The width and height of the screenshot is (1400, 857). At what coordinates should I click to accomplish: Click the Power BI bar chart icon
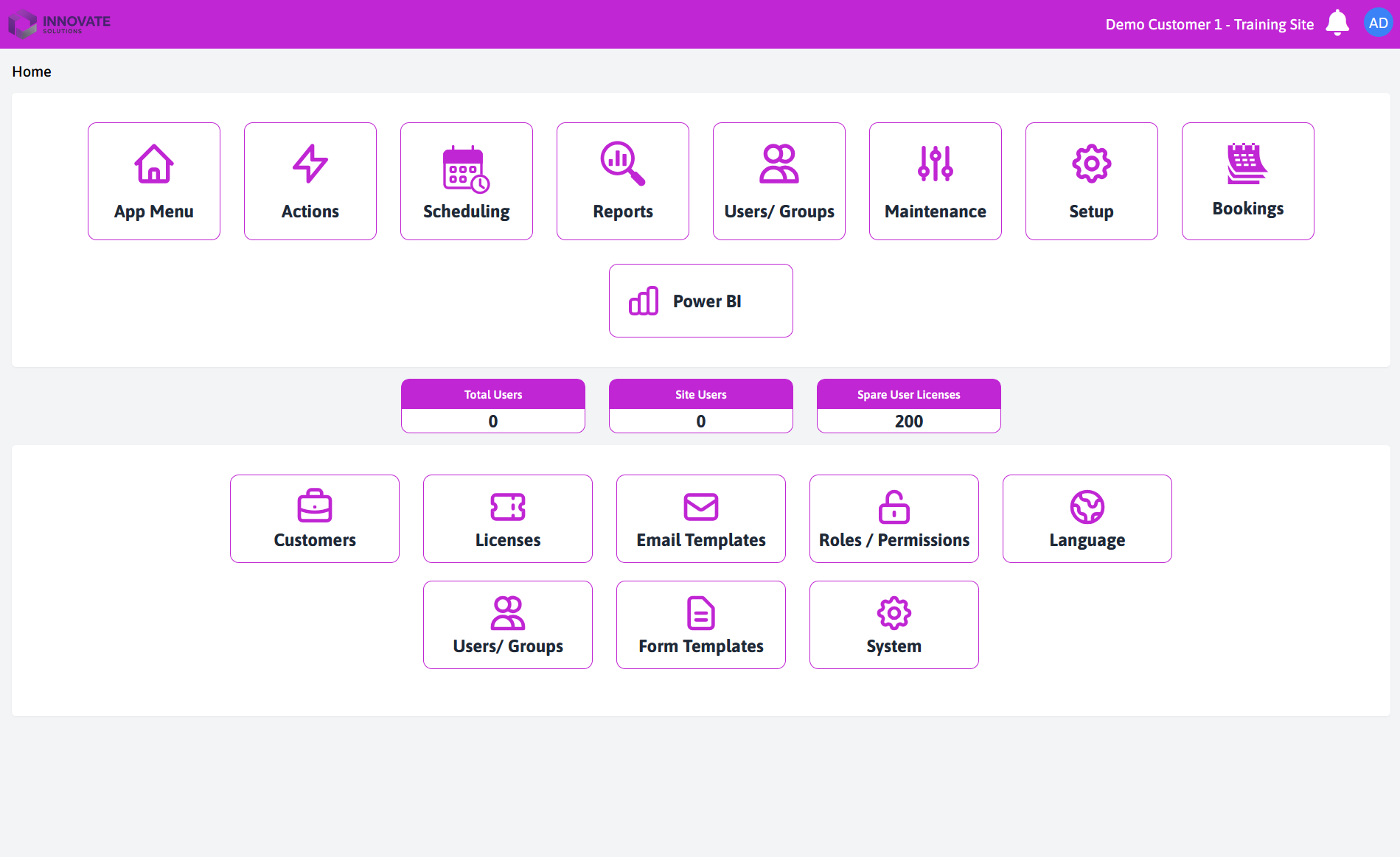pyautogui.click(x=644, y=301)
